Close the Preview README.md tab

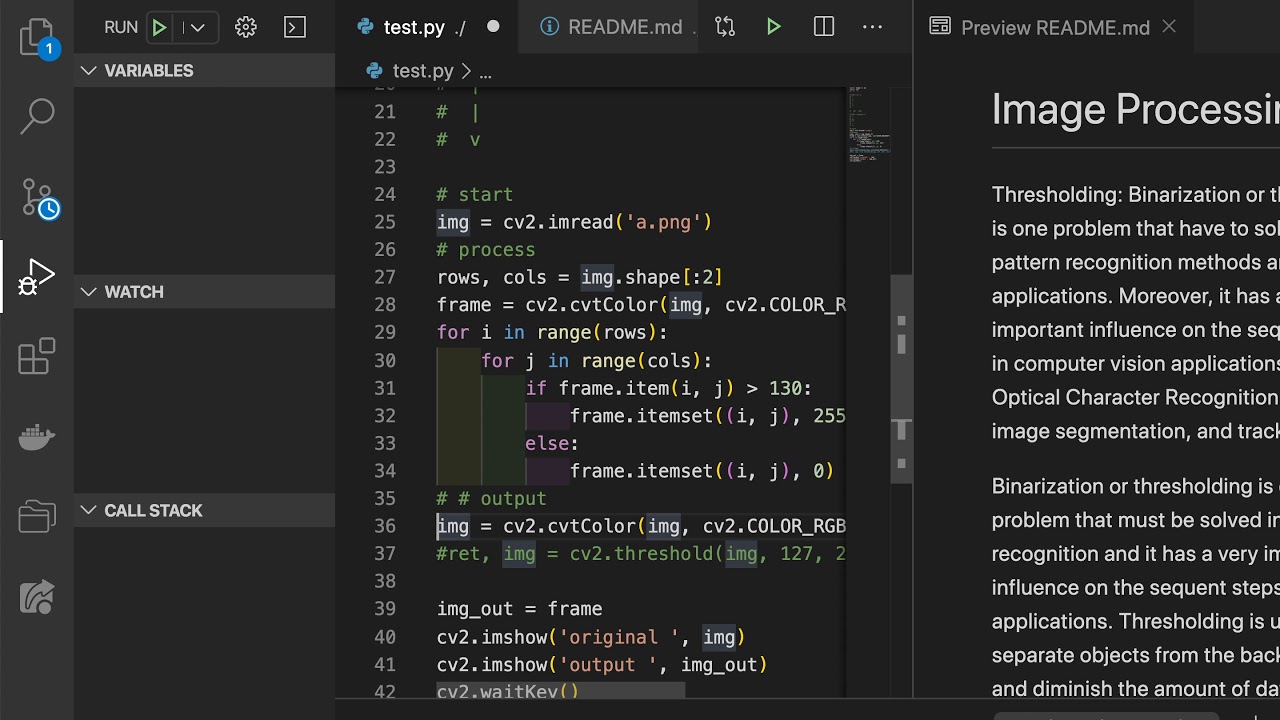click(1169, 27)
